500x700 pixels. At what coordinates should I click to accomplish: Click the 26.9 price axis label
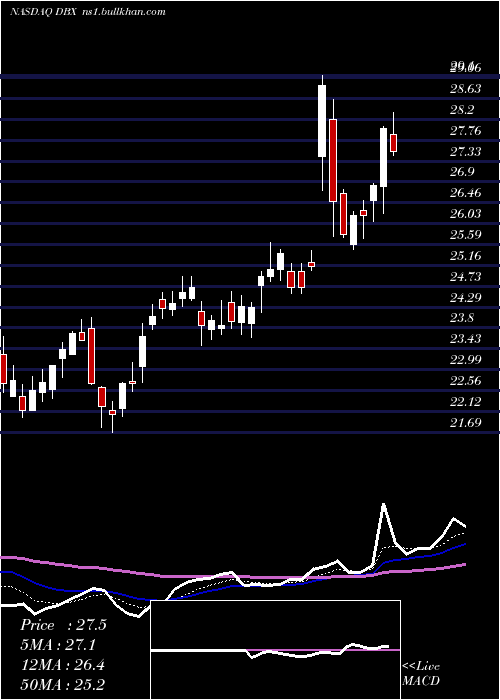(x=462, y=172)
